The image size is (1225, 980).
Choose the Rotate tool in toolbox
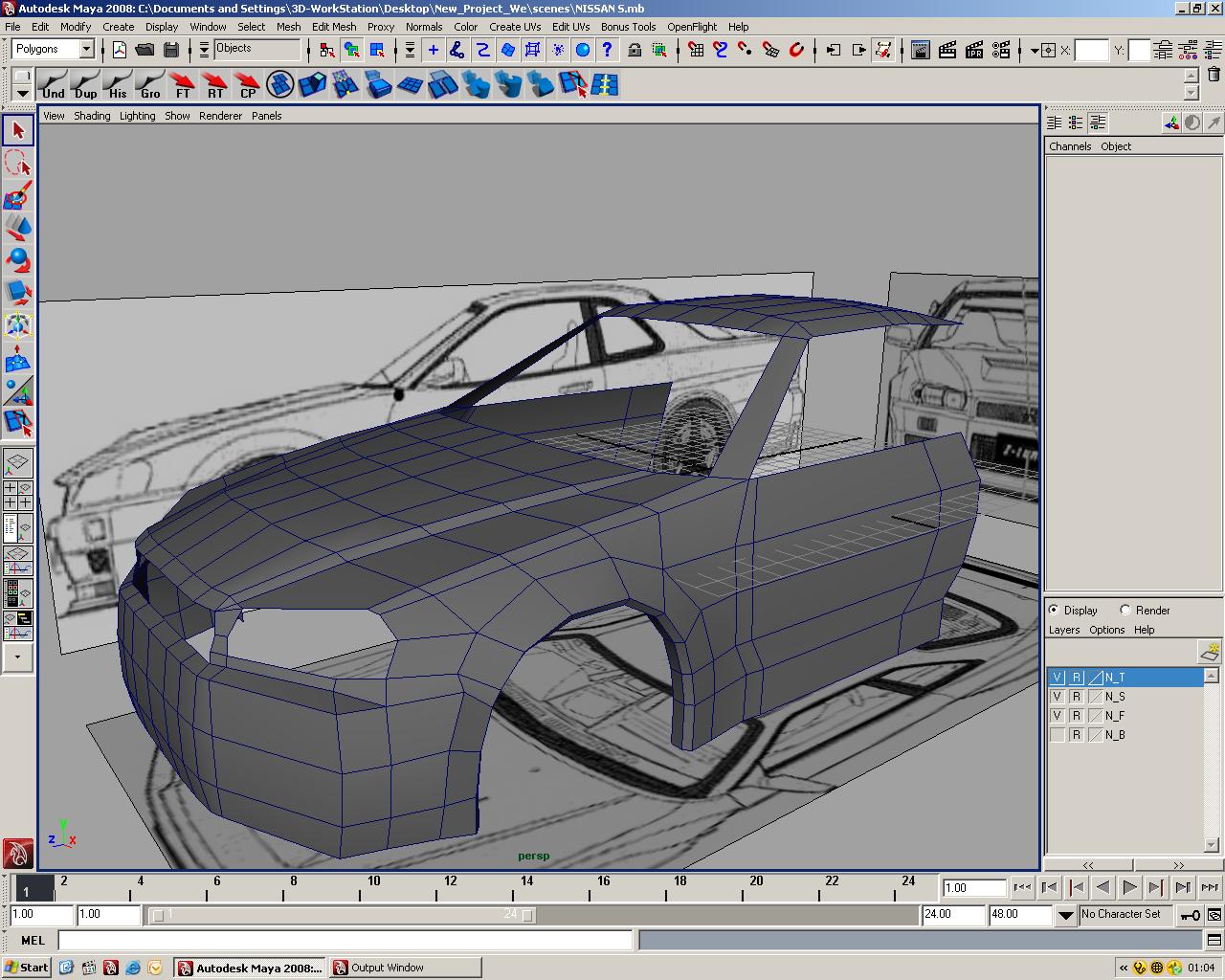[x=18, y=260]
